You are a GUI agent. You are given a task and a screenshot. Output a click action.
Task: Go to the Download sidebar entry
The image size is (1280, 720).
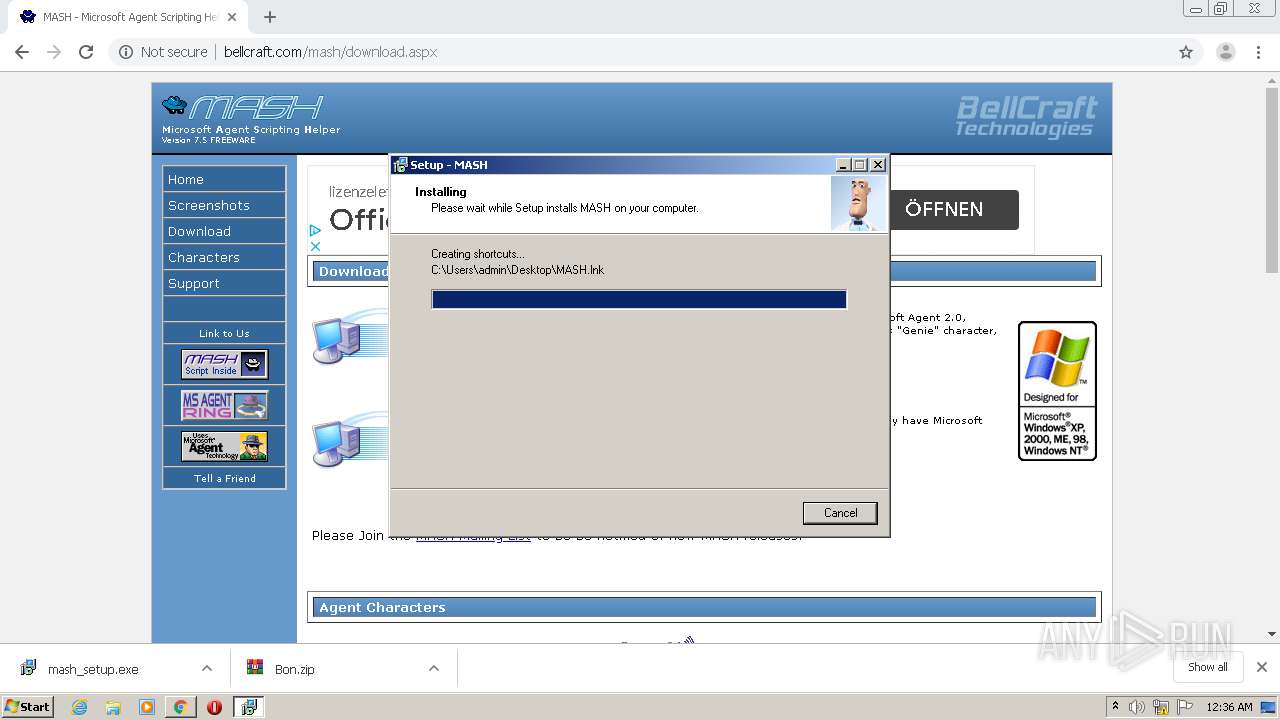pos(224,231)
